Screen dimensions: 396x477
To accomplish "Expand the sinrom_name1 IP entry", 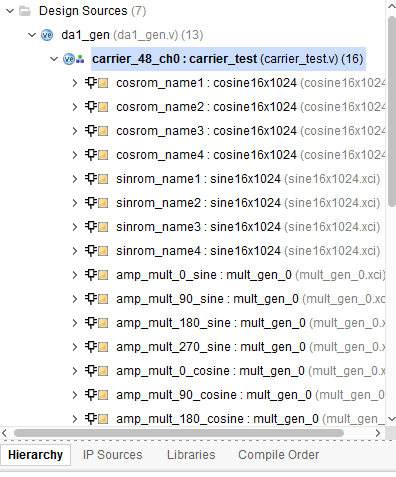I will 75,179.
